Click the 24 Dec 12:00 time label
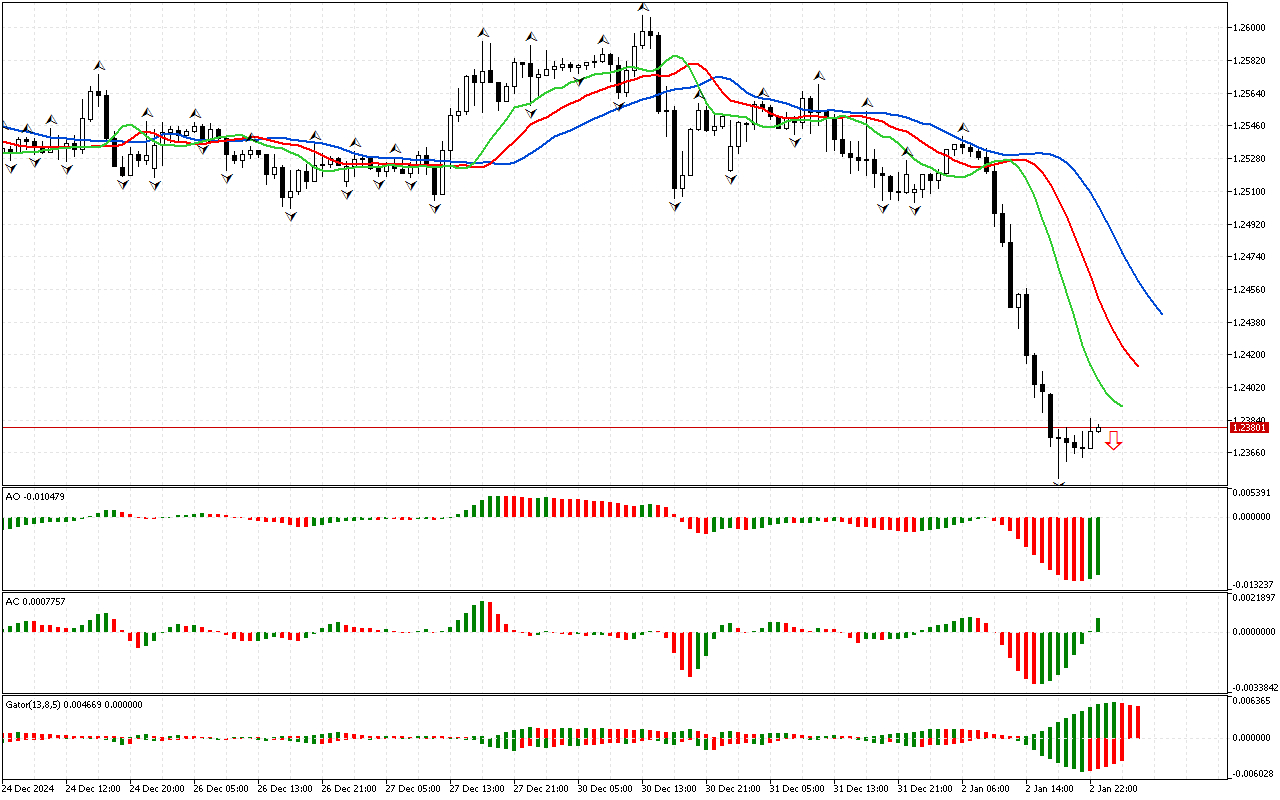Image resolution: width=1280 pixels, height=800 pixels. (x=93, y=789)
